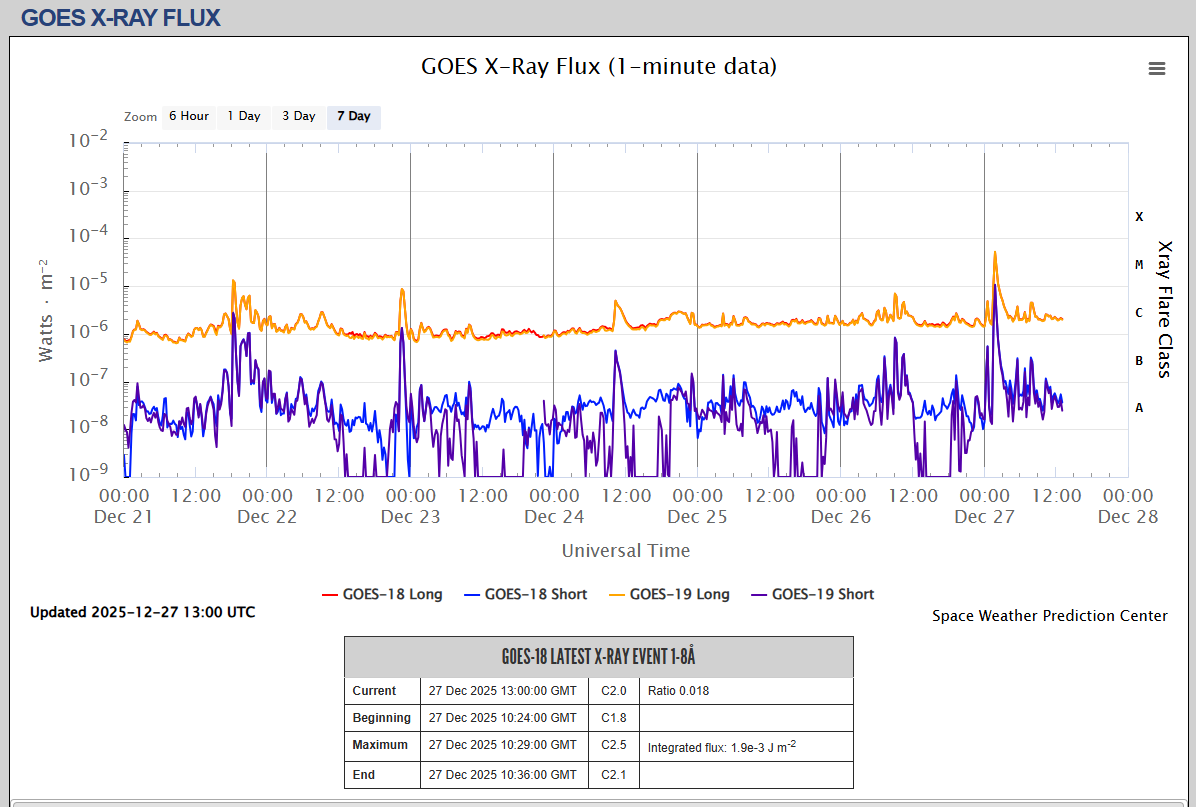
Task: Toggle GOES-18 Long series visibility
Action: 382,594
